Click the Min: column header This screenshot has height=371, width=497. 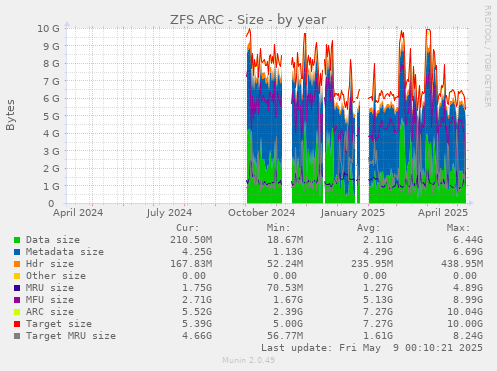point(278,228)
